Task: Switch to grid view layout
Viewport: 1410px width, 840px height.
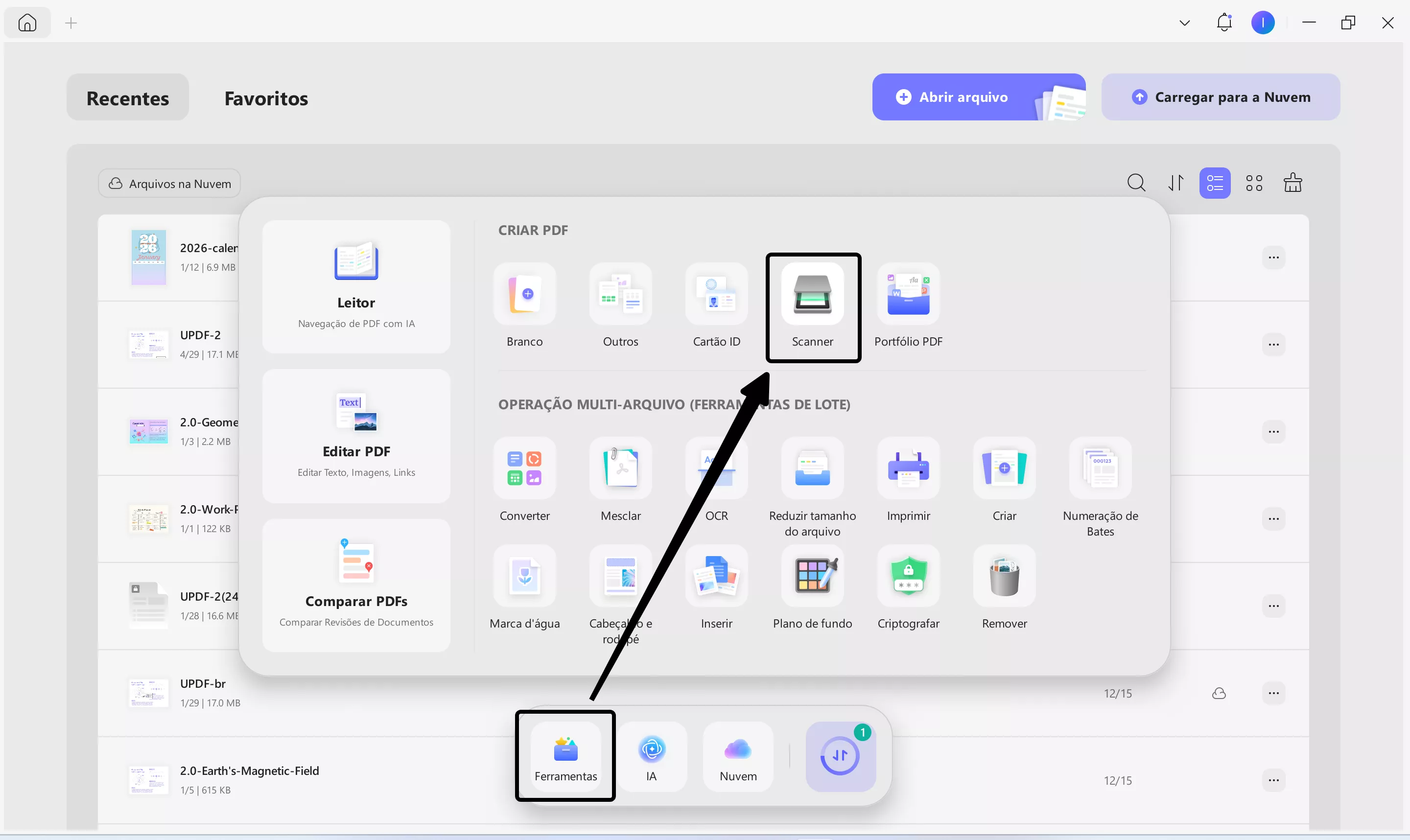Action: [x=1254, y=184]
